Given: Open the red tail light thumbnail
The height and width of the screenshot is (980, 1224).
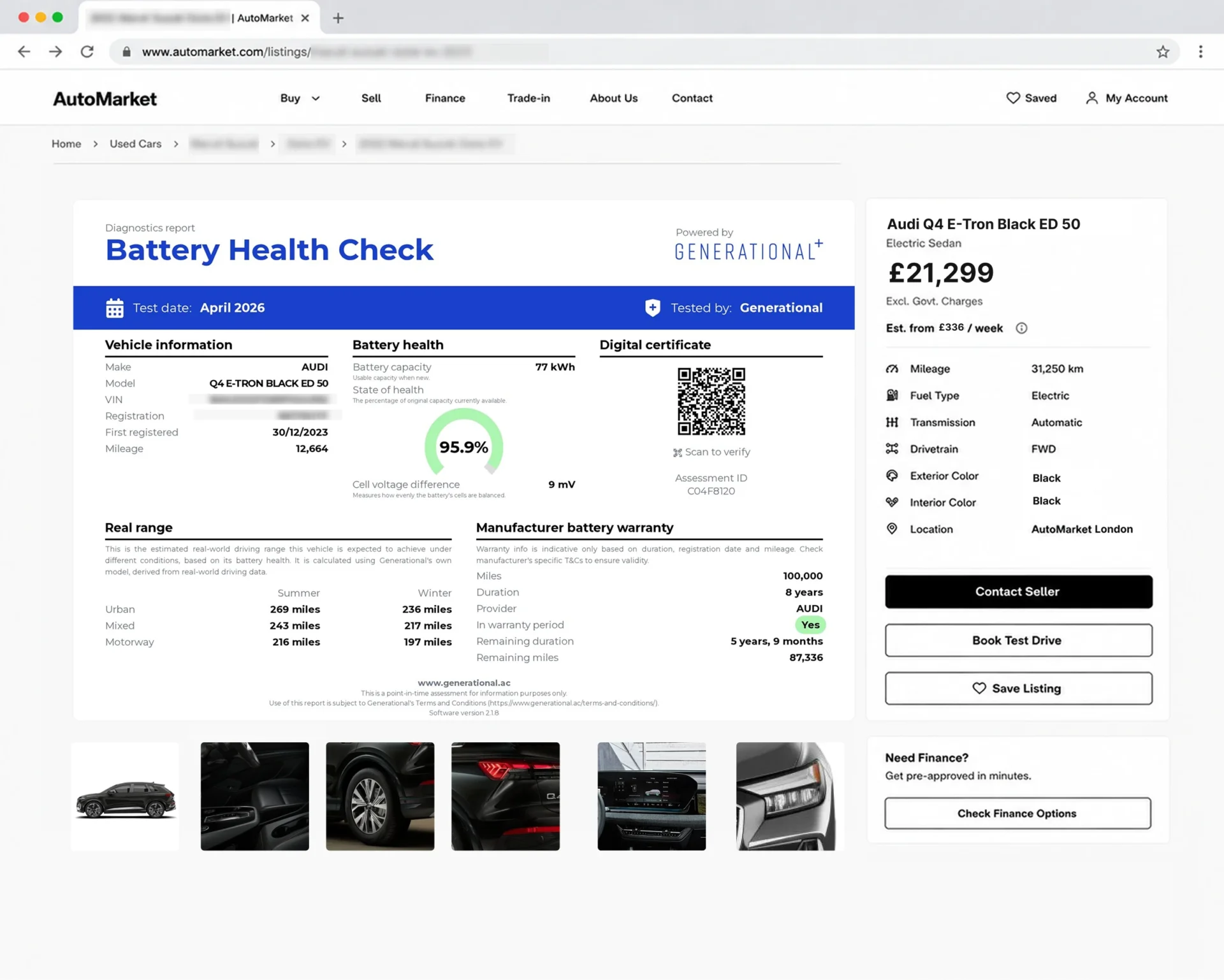Looking at the screenshot, I should click(x=506, y=796).
